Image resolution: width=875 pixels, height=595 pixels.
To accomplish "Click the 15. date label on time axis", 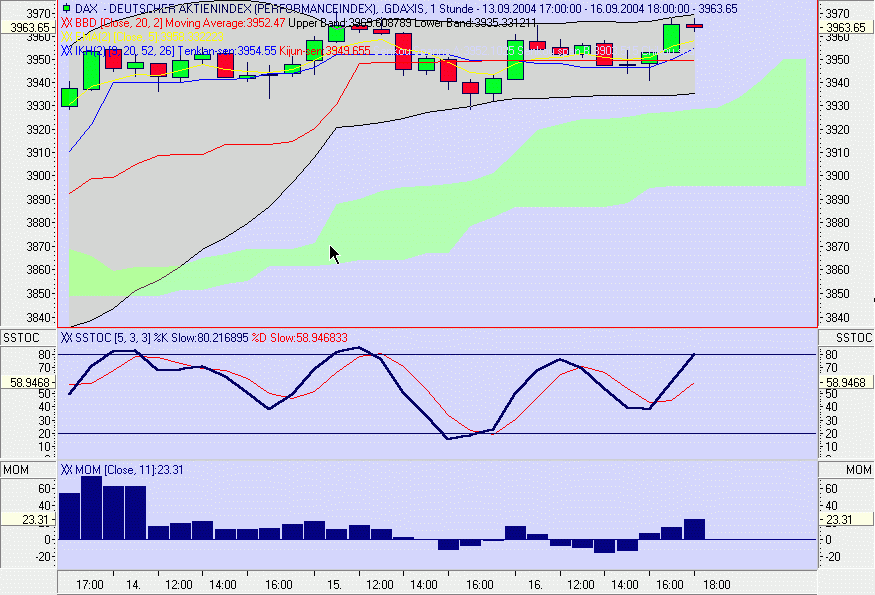I will coord(334,584).
